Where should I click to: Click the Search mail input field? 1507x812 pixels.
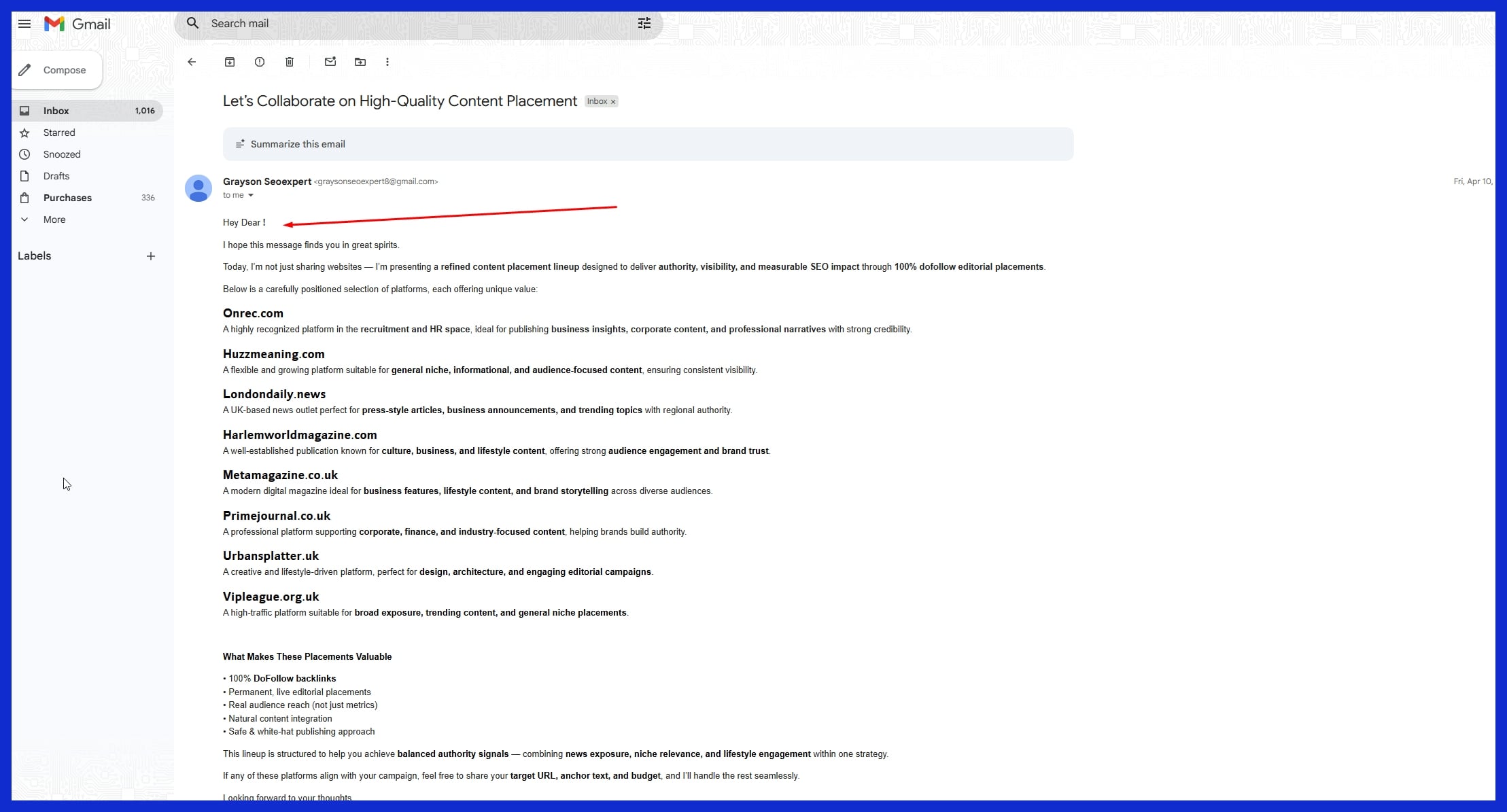[408, 23]
